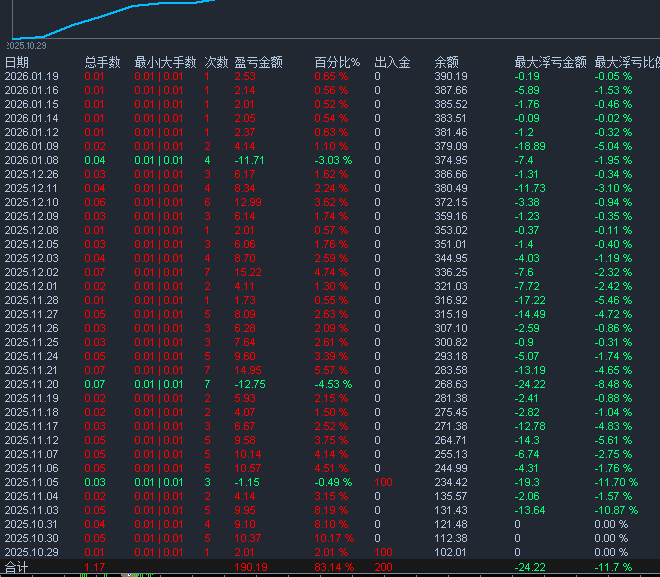The width and height of the screenshot is (660, 577).
Task: Click the 2025.10.29 chart date label
Action: pos(27,45)
